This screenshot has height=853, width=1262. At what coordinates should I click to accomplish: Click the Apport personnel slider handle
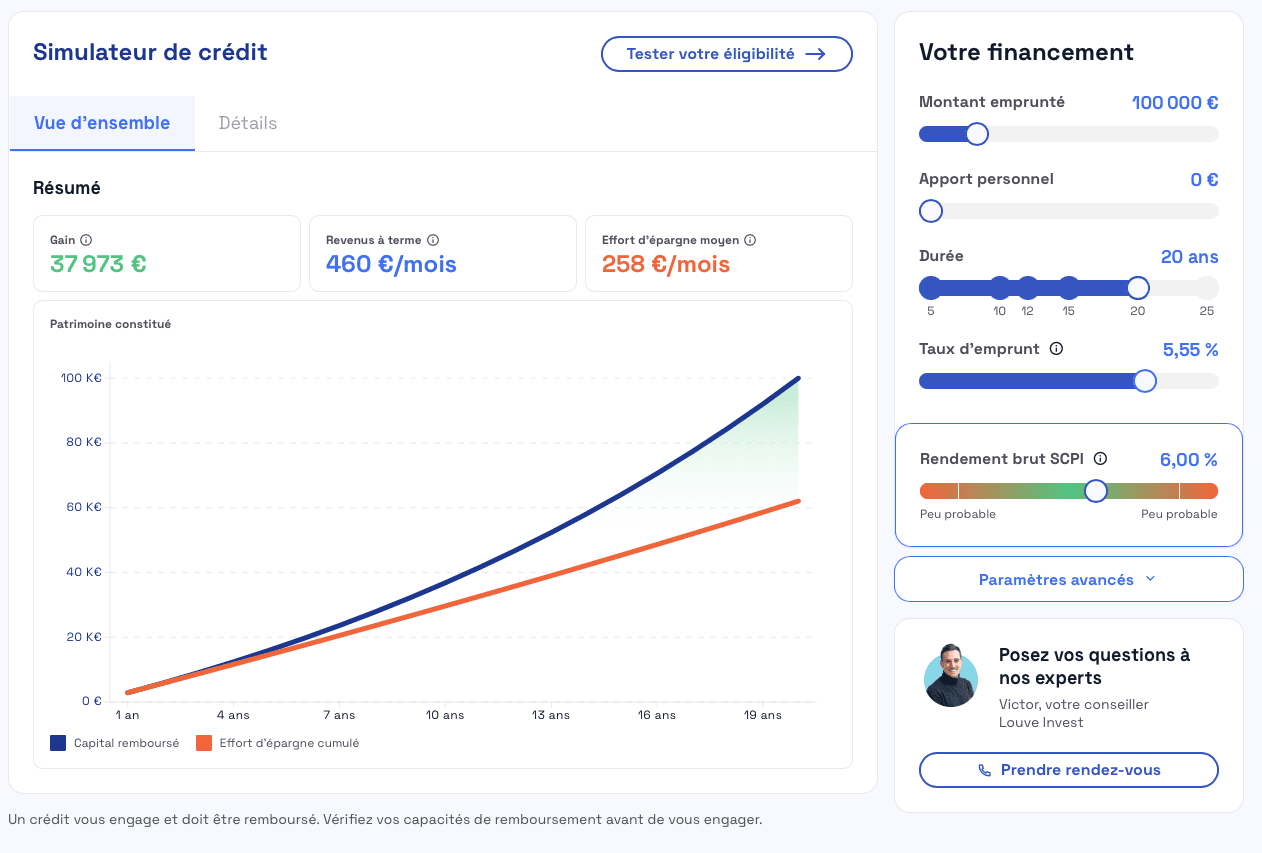tap(931, 211)
